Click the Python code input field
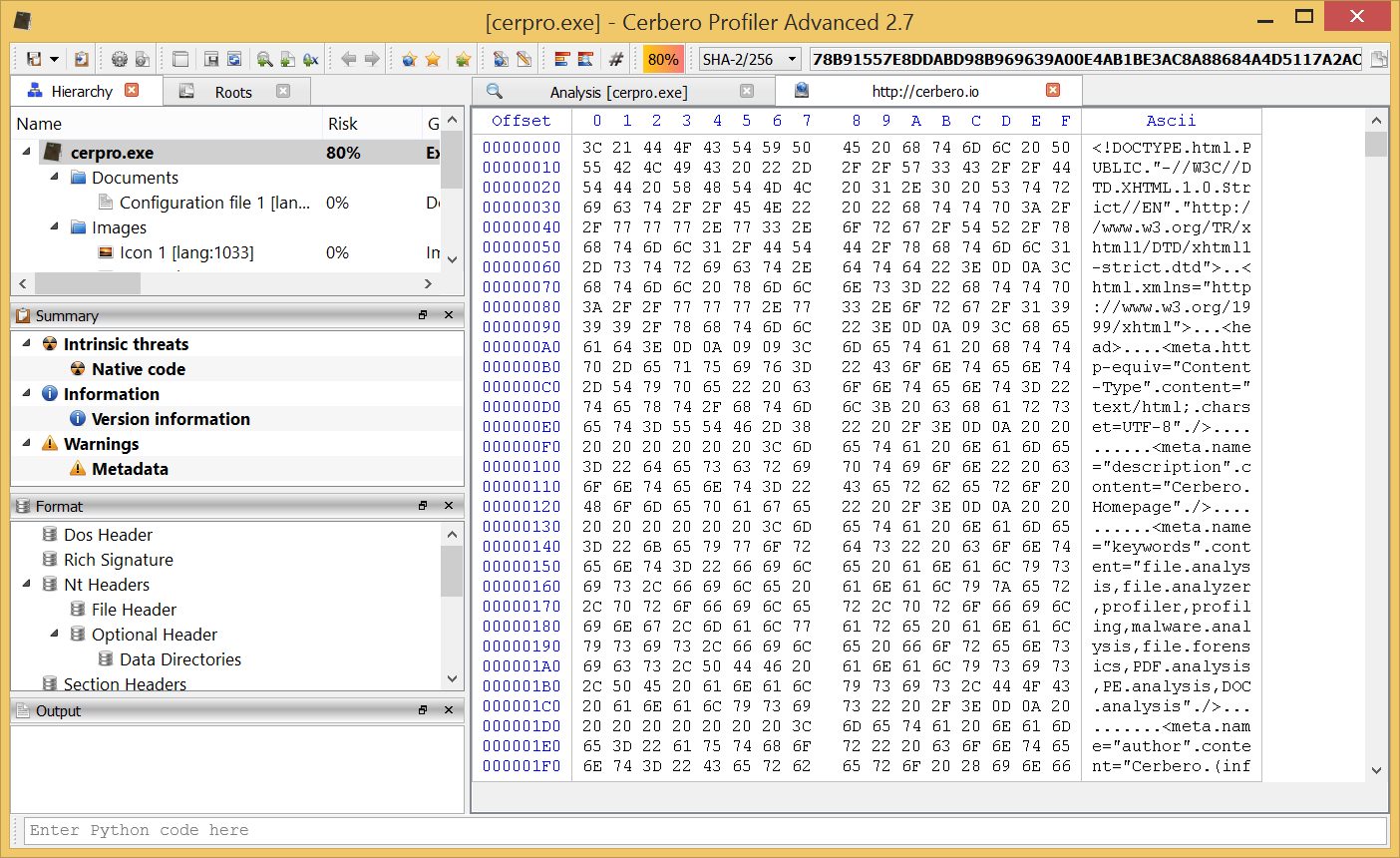 [705, 830]
